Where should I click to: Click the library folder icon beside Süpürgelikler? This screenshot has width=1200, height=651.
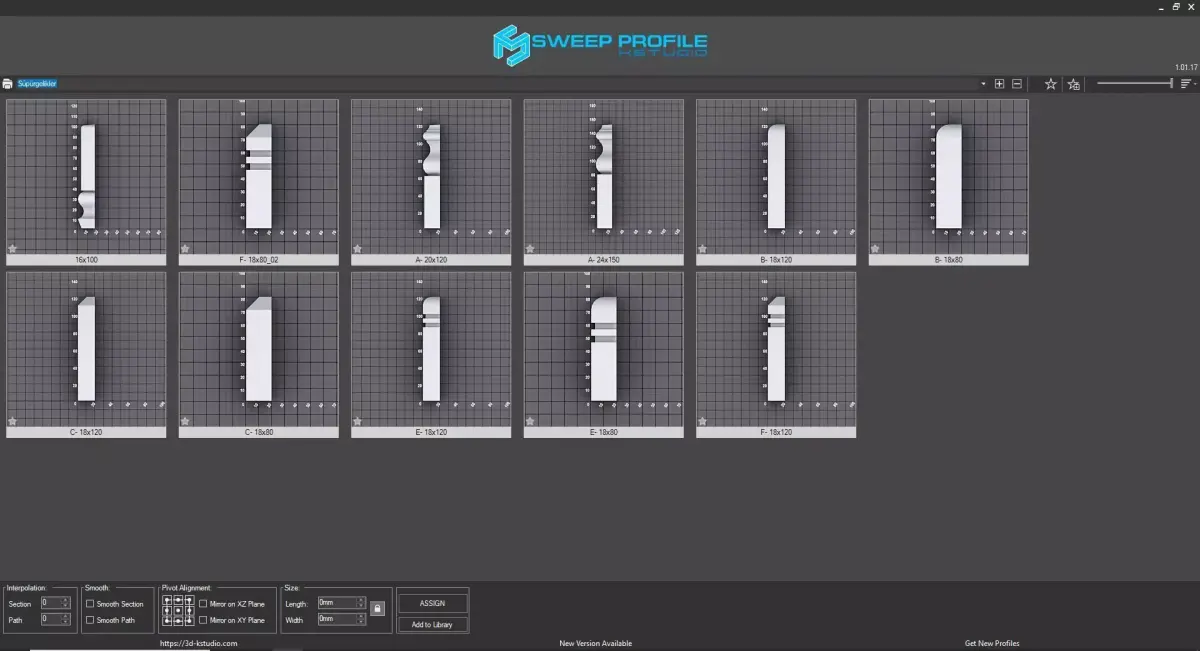pyautogui.click(x=7, y=84)
